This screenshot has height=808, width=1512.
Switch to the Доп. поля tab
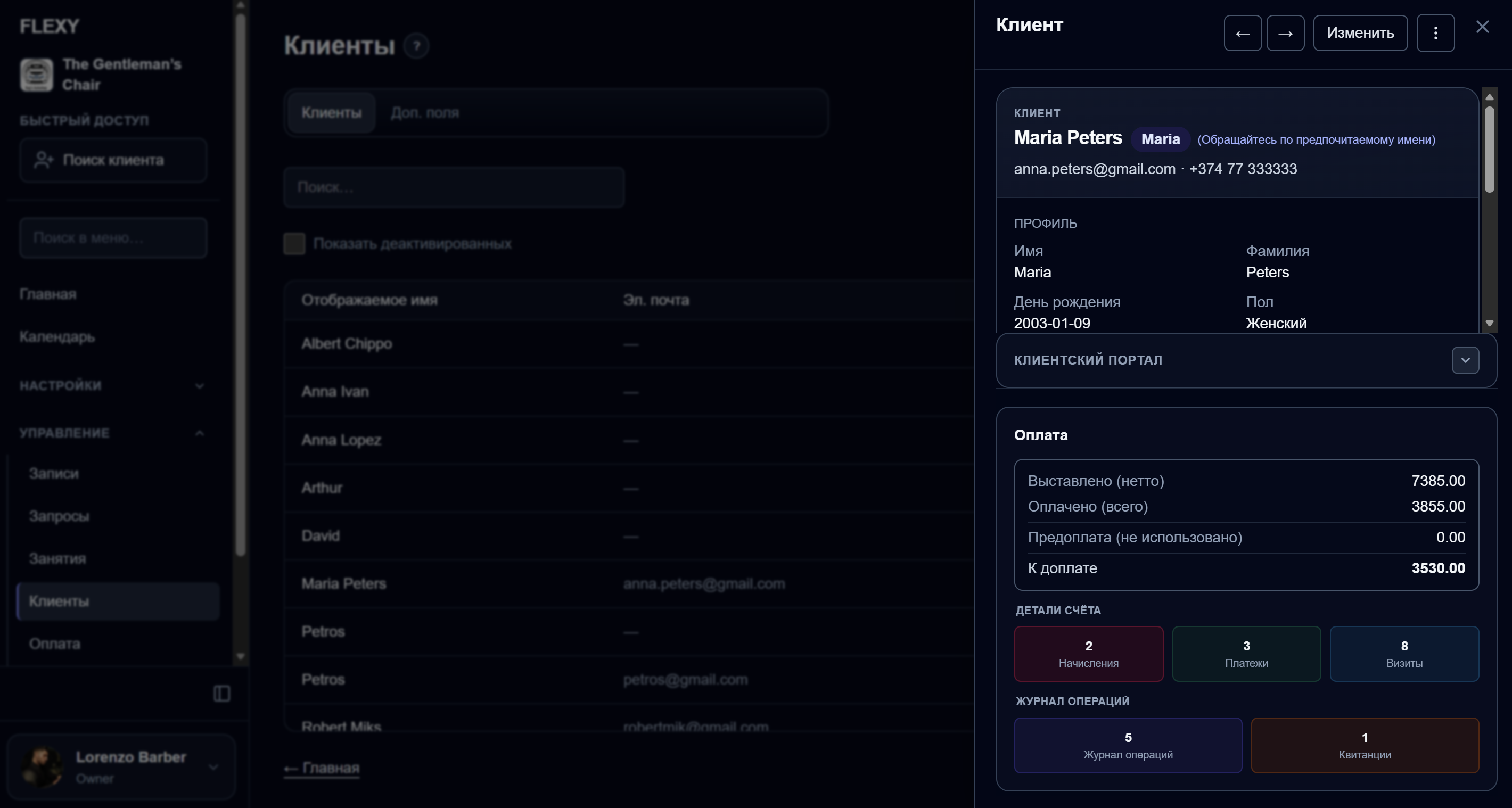[425, 113]
